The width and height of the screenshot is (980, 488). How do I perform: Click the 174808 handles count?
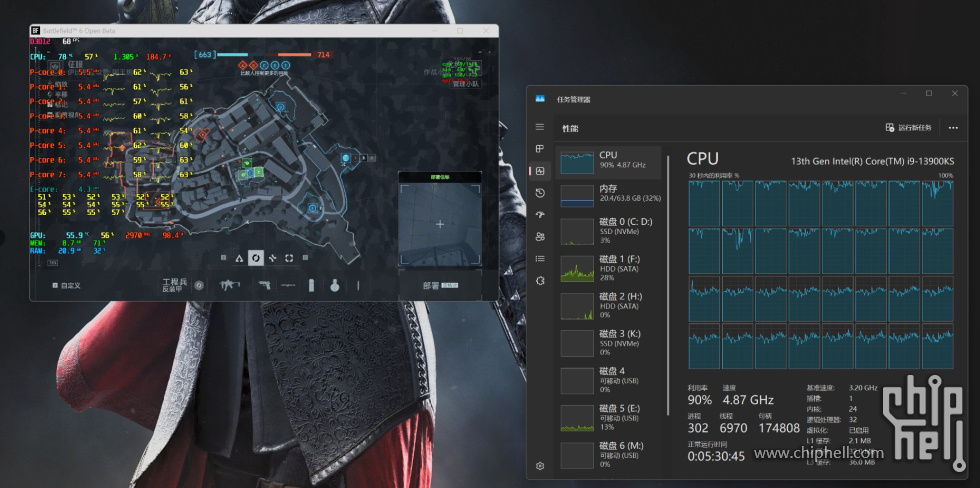pos(779,428)
